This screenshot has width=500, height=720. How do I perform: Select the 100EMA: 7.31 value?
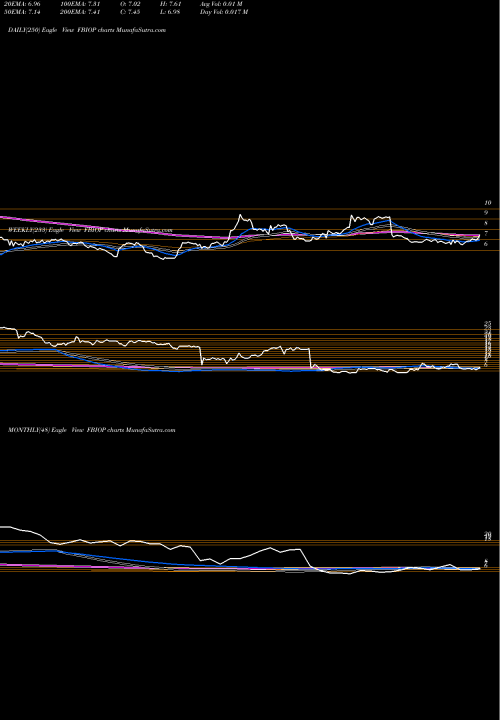[80, 4]
